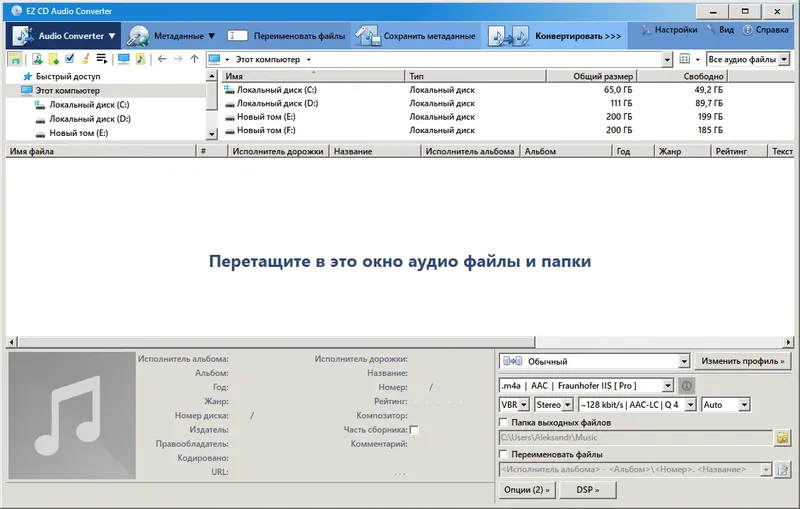Viewport: 800px width, 509px height.
Task: Click the folder tree scroll down arrow
Action: coord(212,134)
